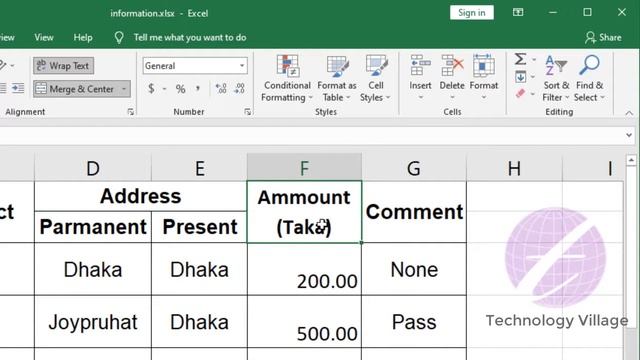This screenshot has width=640, height=360.
Task: Click the Share button
Action: point(603,38)
